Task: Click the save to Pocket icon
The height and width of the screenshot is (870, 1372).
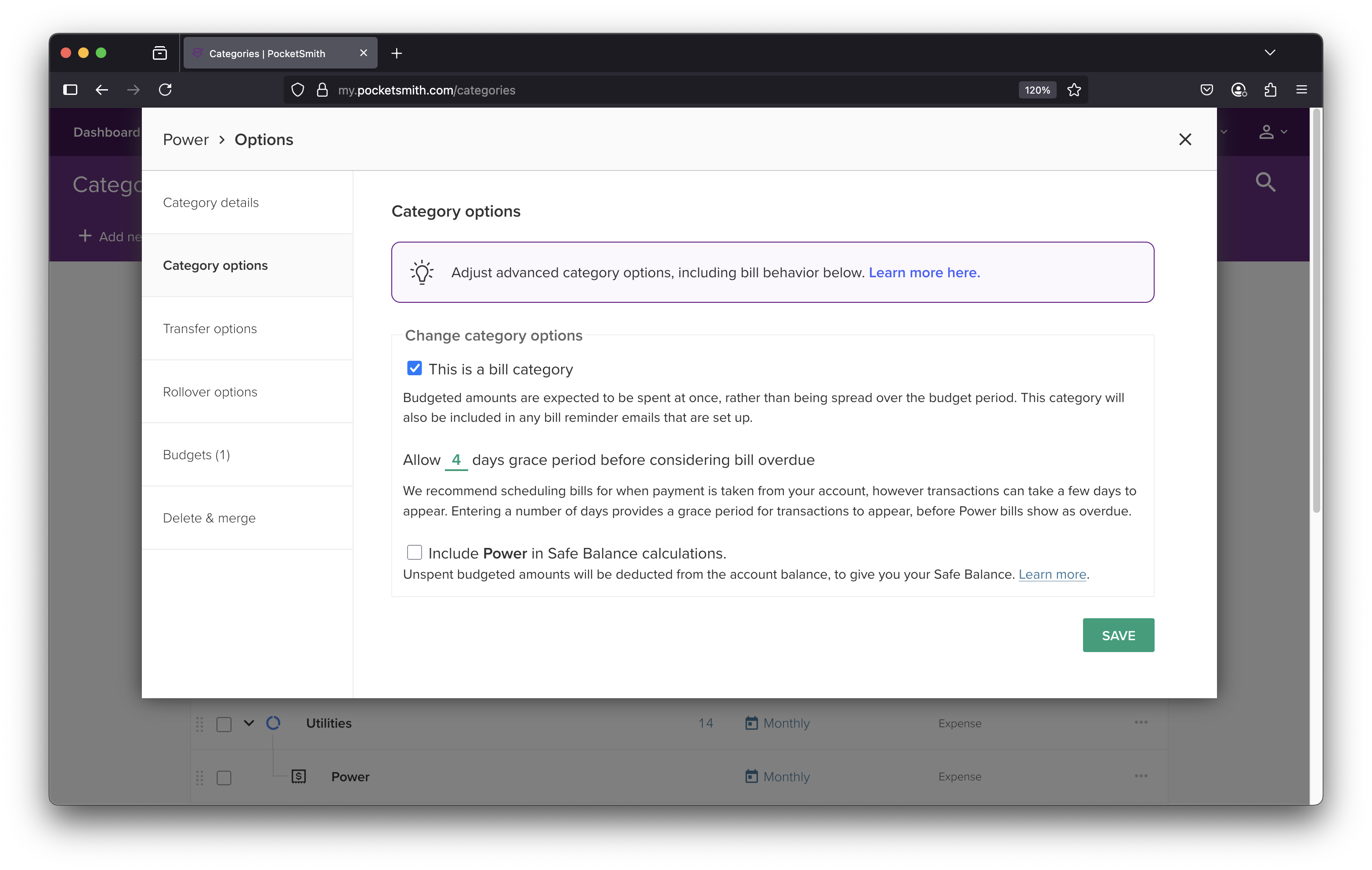Action: pos(1206,90)
